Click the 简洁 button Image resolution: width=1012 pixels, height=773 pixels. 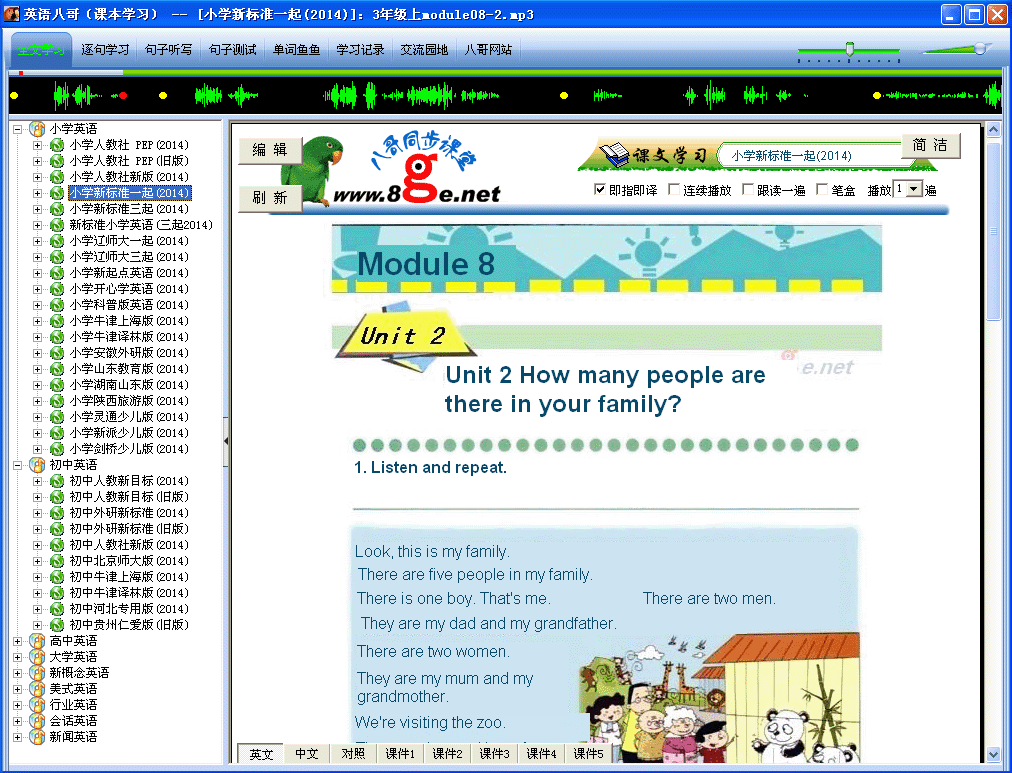coord(930,145)
